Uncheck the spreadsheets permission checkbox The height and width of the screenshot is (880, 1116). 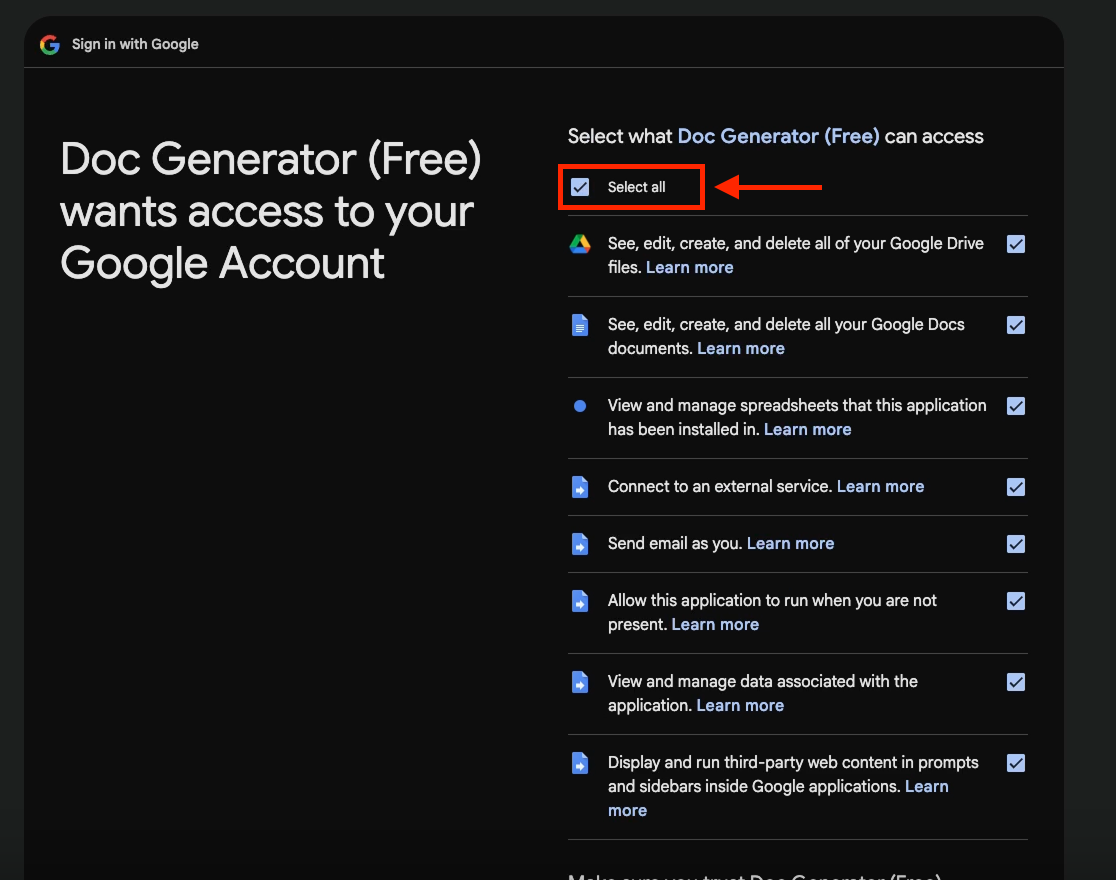click(x=1016, y=406)
